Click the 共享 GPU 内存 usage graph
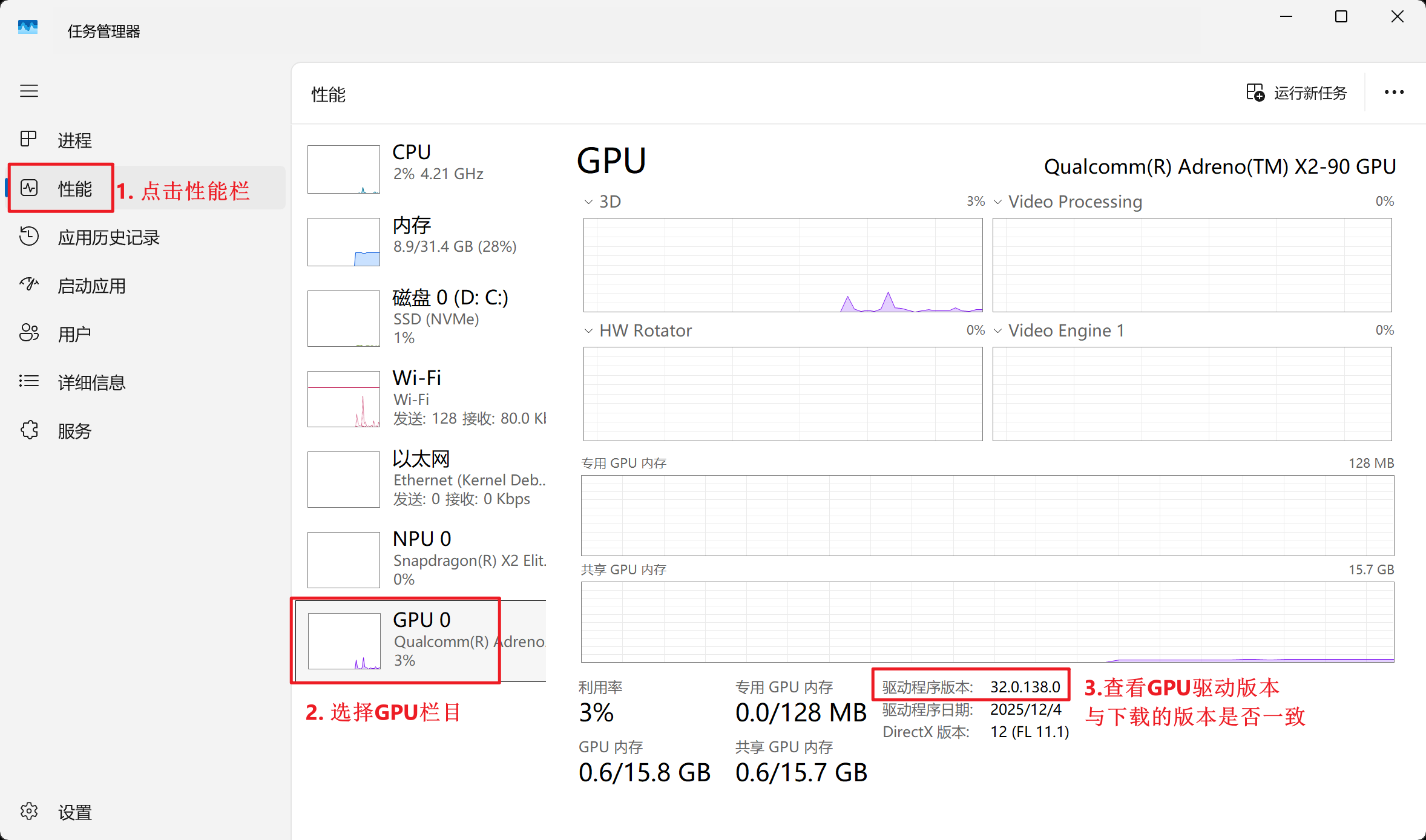The width and height of the screenshot is (1426, 840). coord(987,622)
